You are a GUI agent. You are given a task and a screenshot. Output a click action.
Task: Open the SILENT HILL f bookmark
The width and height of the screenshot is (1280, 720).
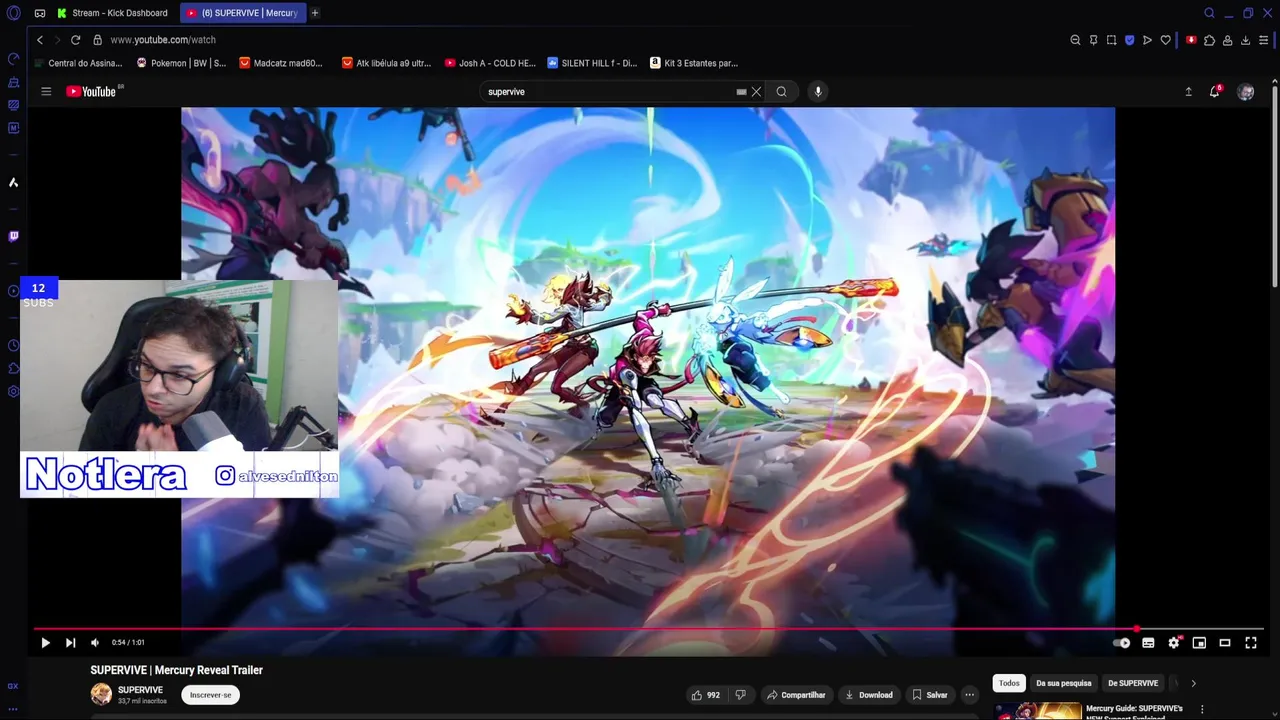pos(592,63)
